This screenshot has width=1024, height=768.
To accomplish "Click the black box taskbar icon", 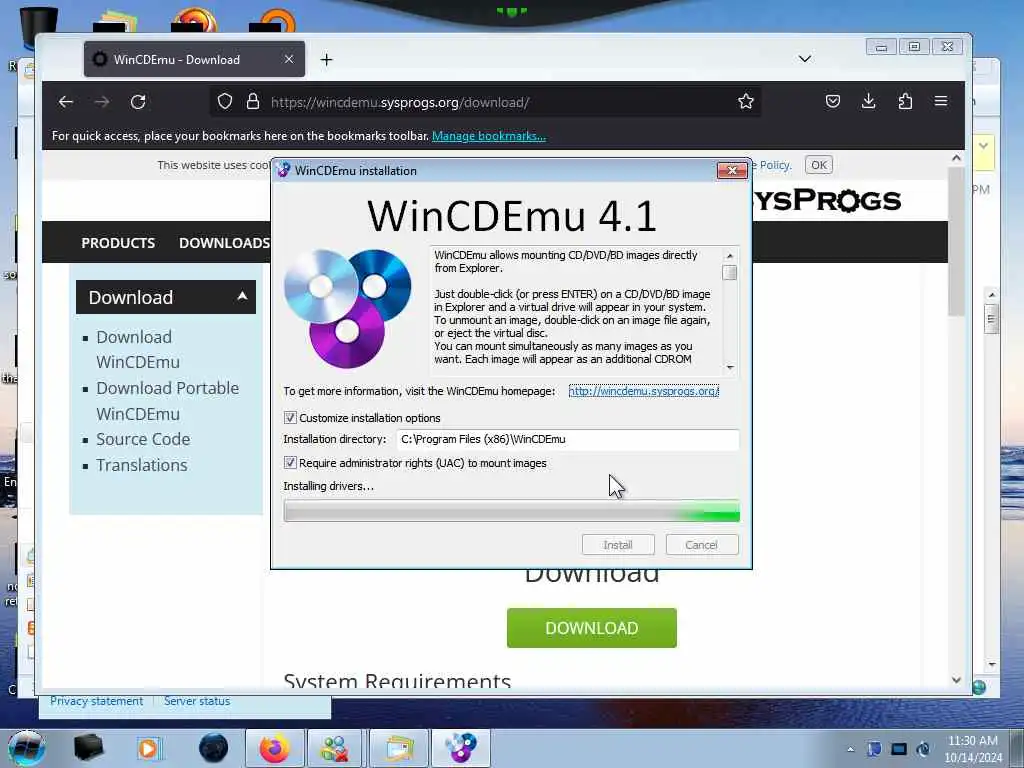I will (88, 748).
